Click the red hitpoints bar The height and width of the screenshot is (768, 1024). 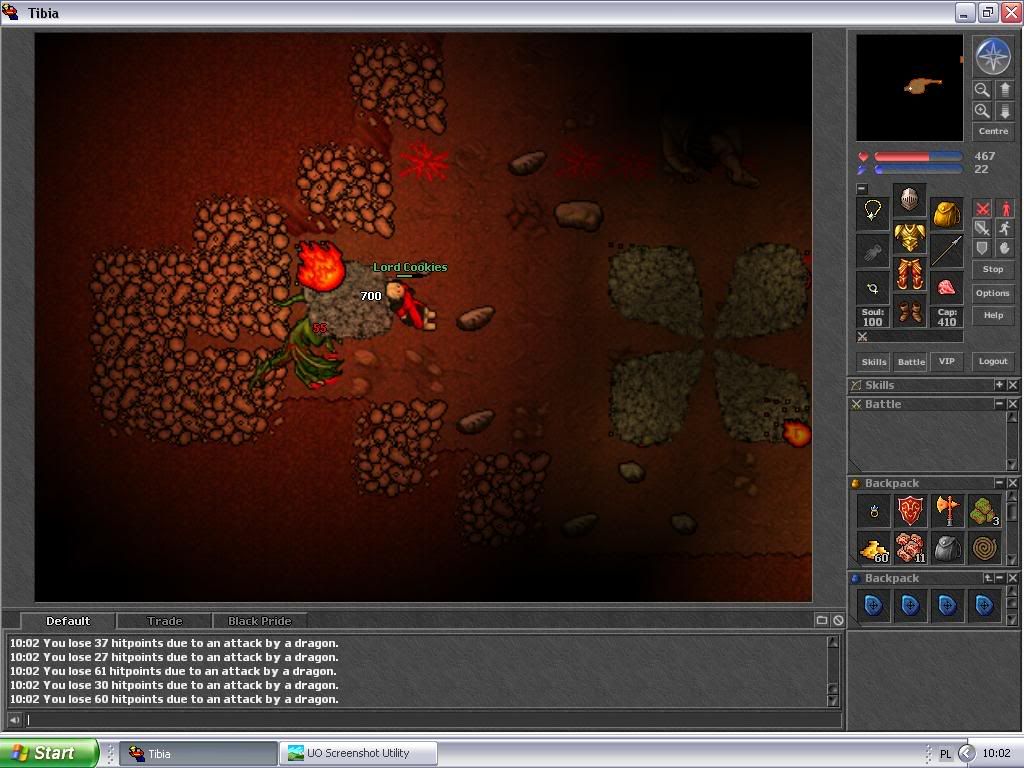[x=918, y=157]
